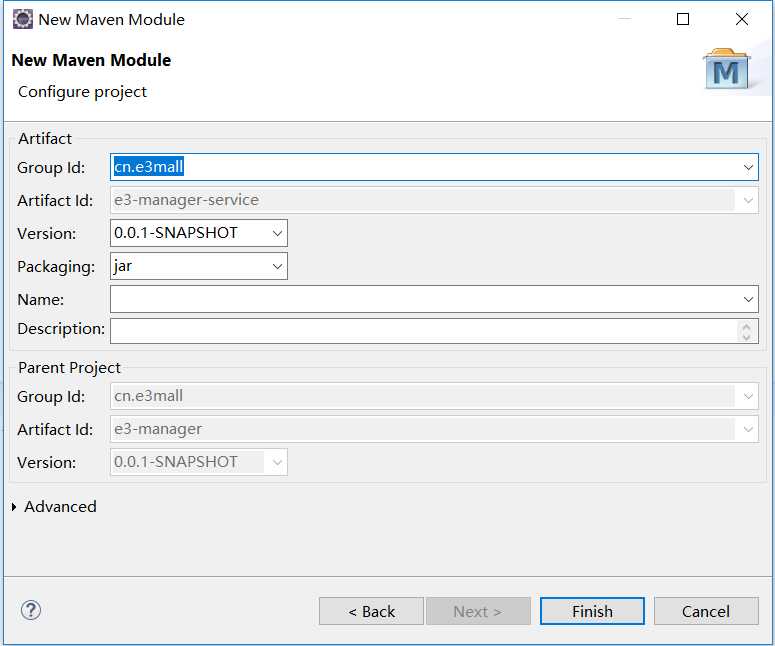Maximize the New Maven Module window
Viewport: 775px width, 646px height.
coord(683,19)
